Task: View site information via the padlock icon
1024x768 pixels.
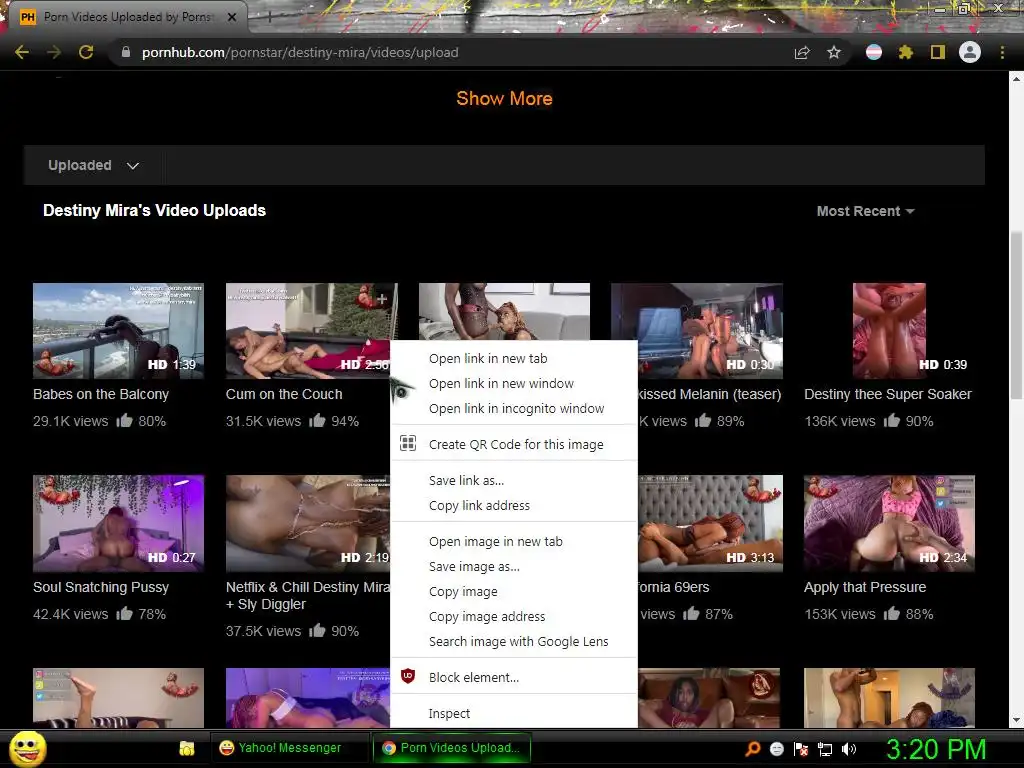Action: click(126, 52)
